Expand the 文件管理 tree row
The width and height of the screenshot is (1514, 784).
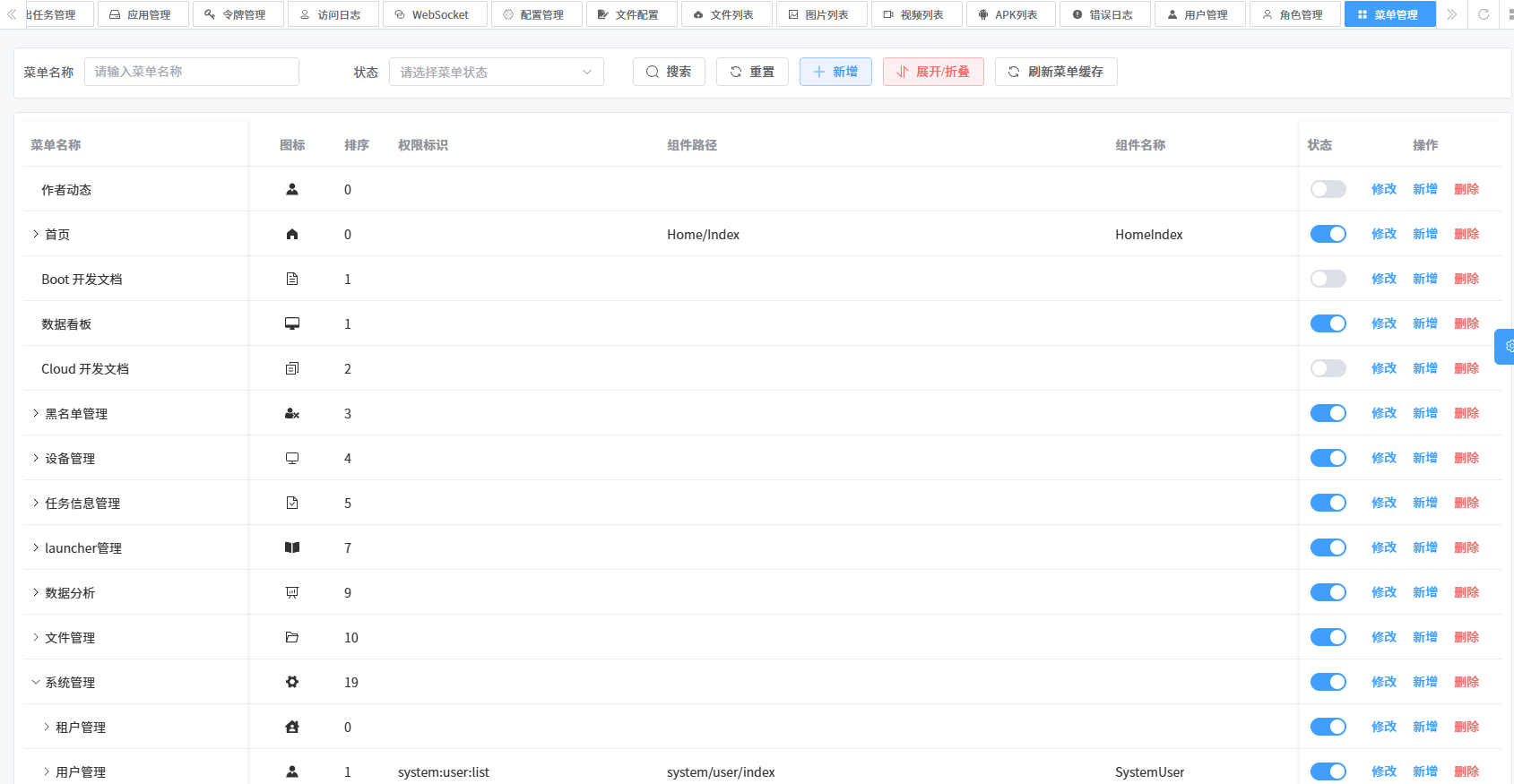point(36,637)
